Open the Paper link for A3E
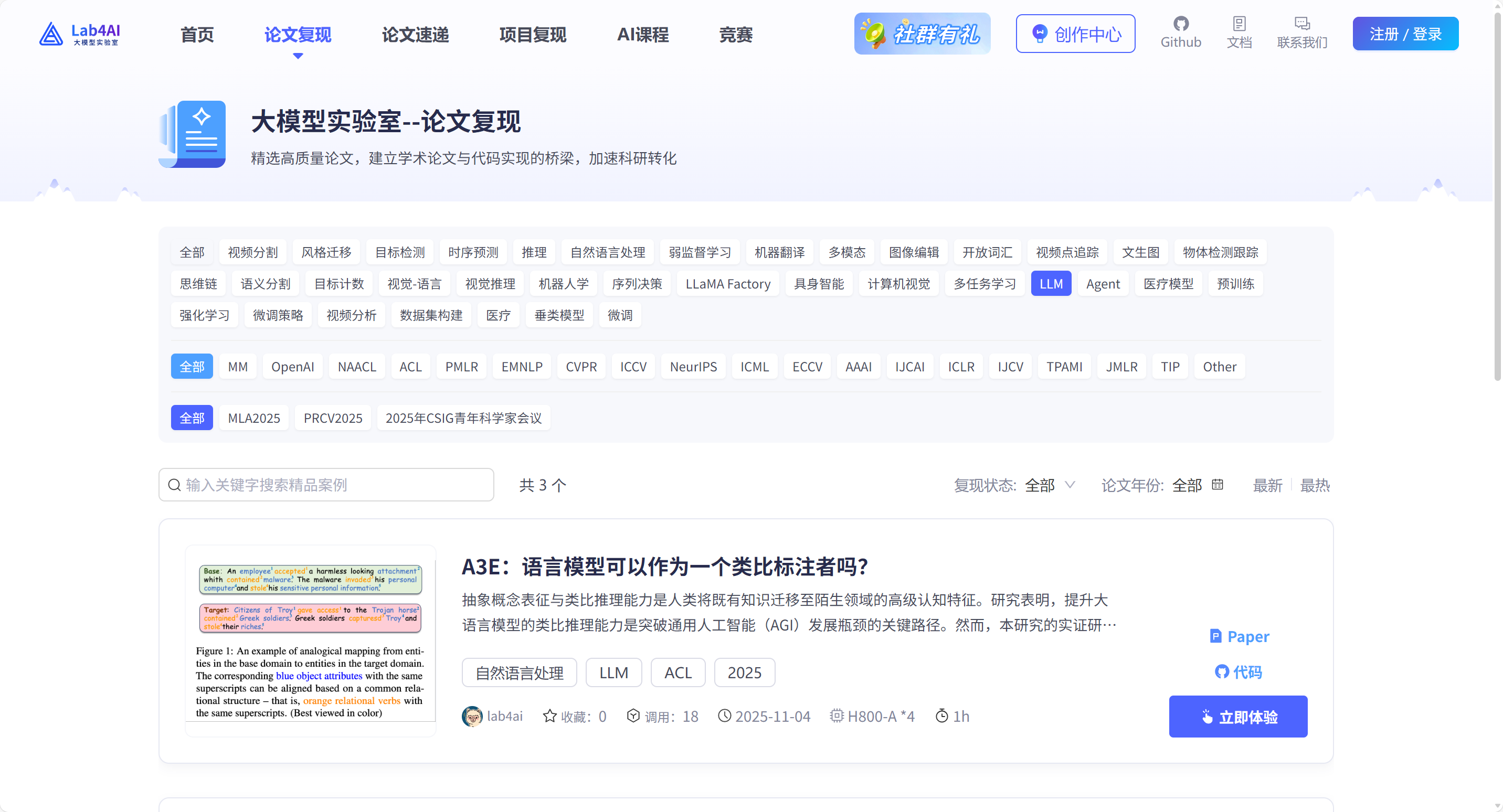The image size is (1503, 812). click(x=1239, y=636)
